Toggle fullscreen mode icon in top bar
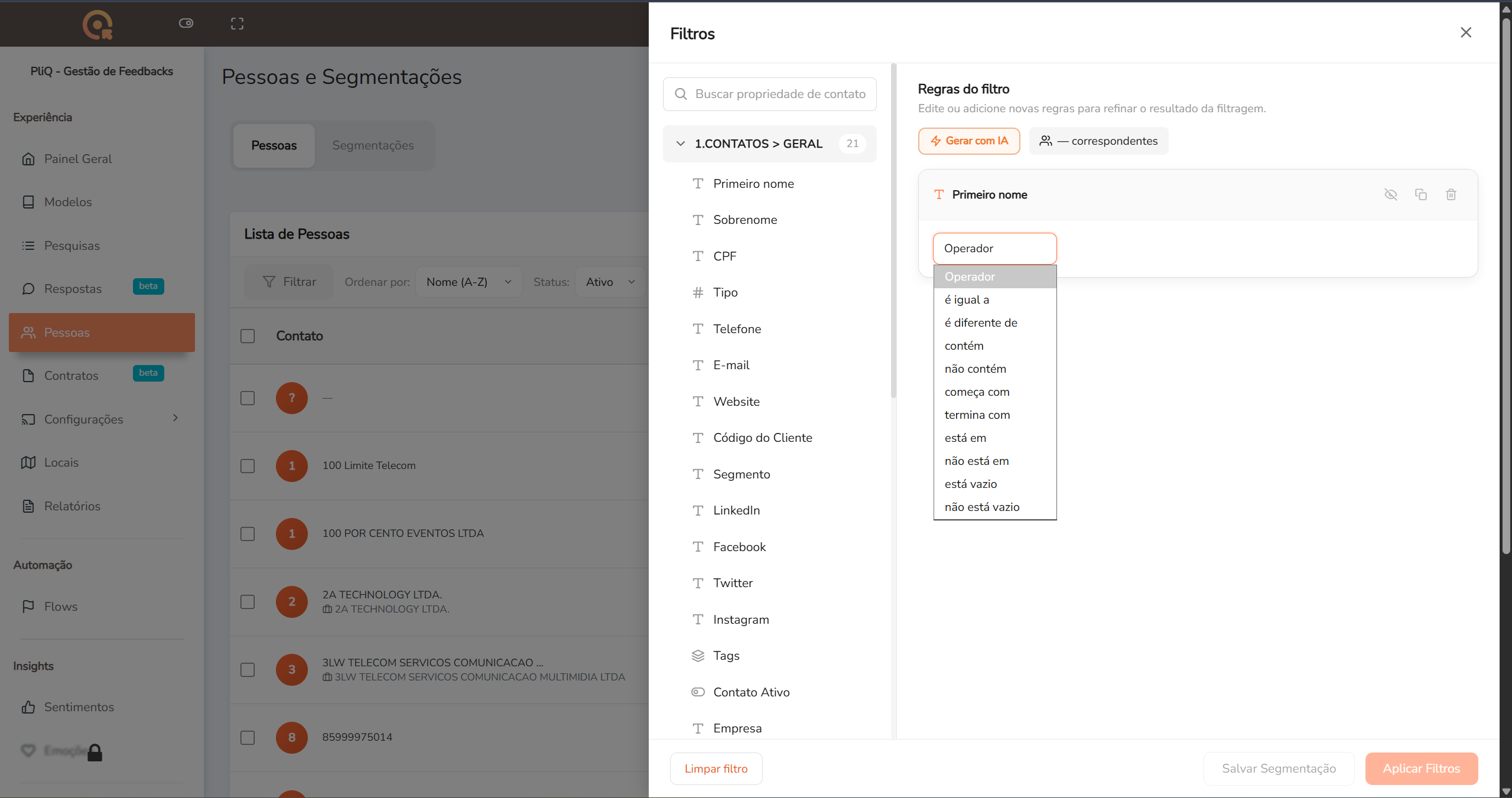This screenshot has height=798, width=1512. [237, 23]
